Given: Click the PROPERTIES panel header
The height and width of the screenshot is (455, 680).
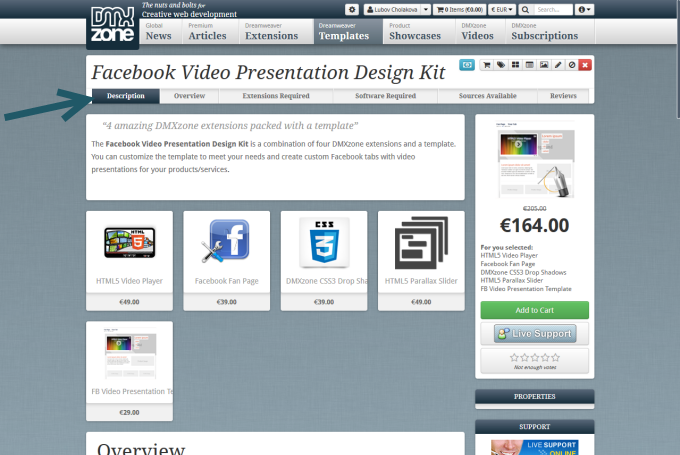Looking at the screenshot, I should tap(535, 396).
